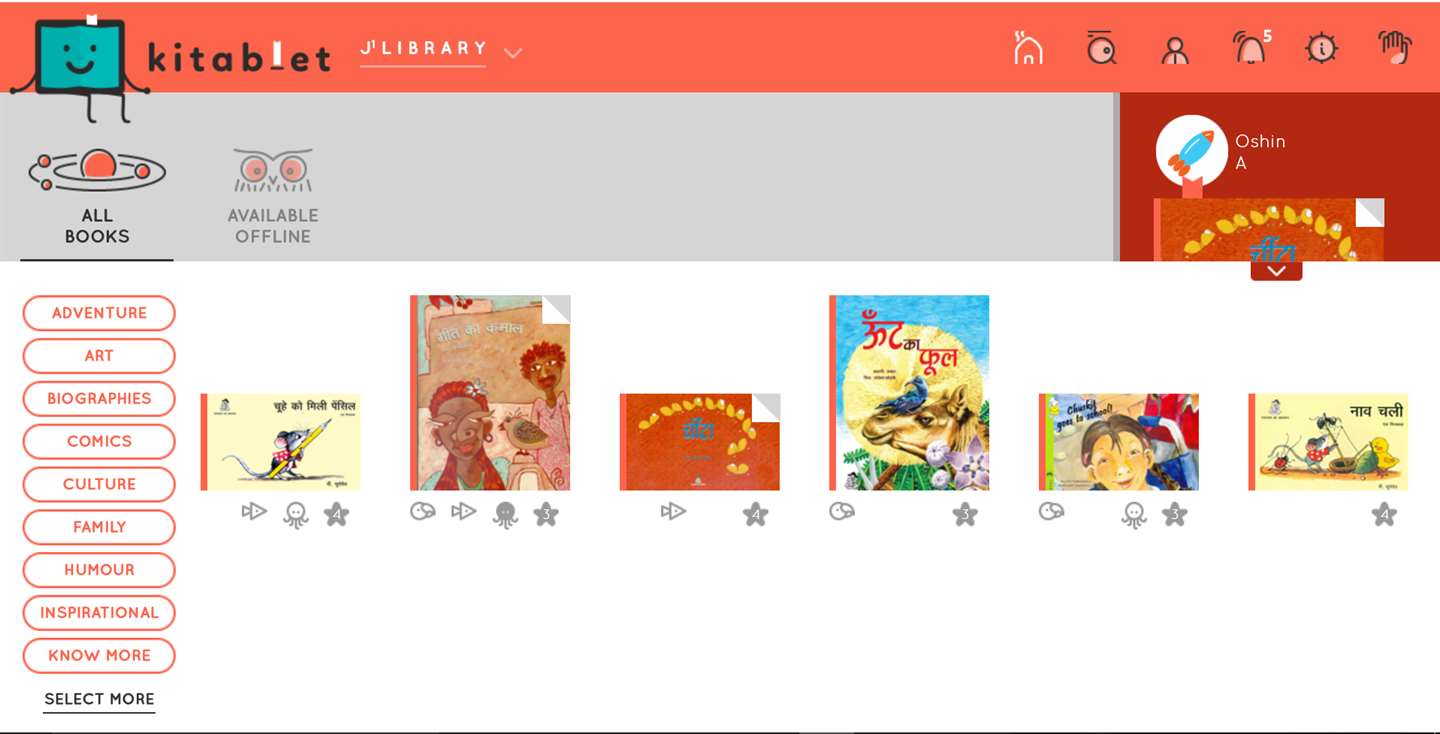Click speech bubble under camel book
Screen dimensions: 1440x734
click(842, 511)
